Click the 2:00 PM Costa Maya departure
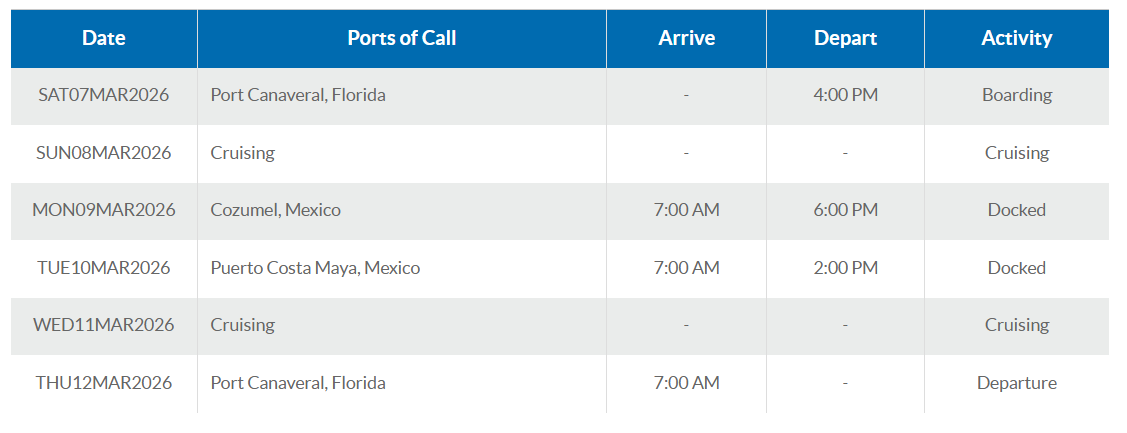Viewport: 1127px width, 433px height. coord(845,268)
